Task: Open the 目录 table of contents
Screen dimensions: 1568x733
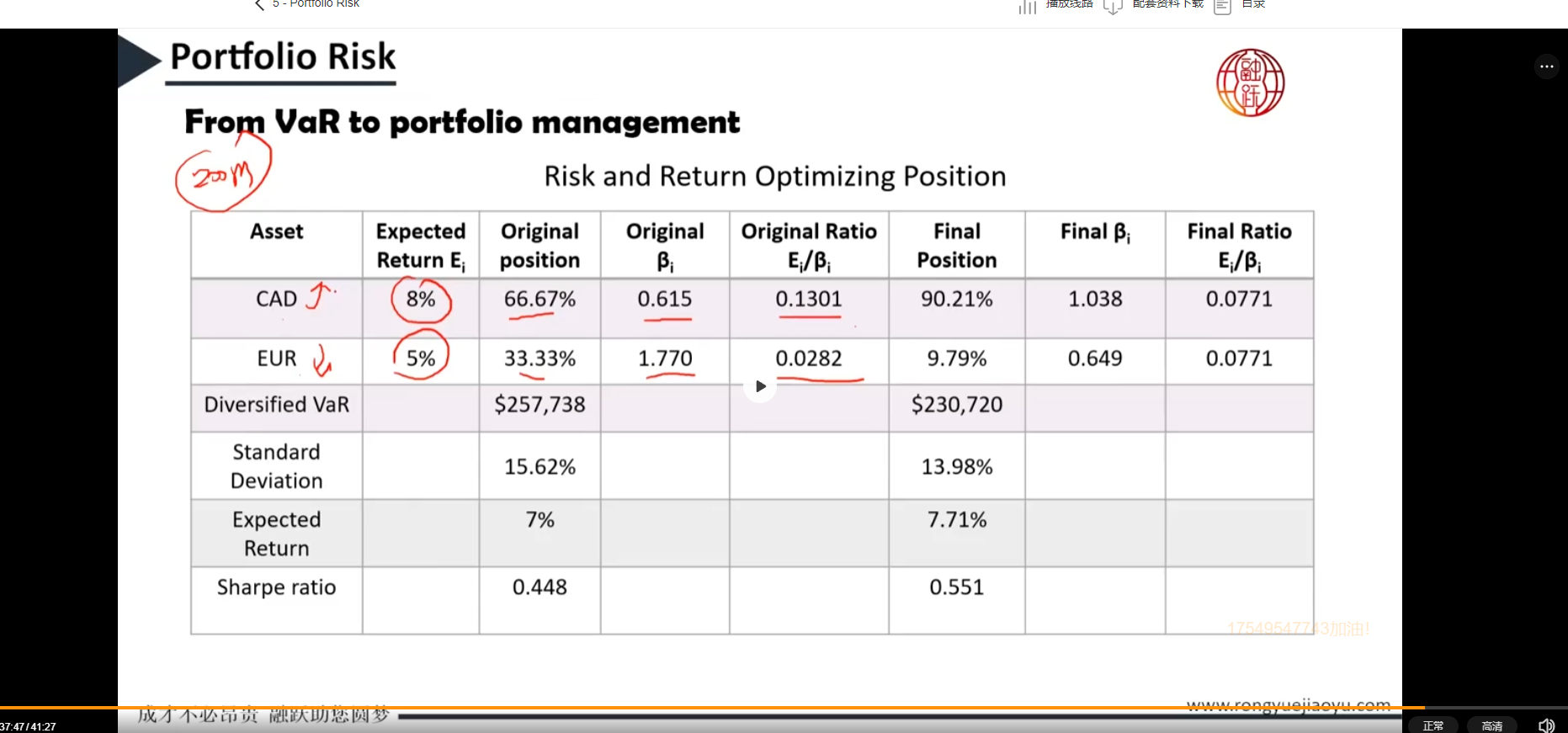Action: [x=1253, y=4]
